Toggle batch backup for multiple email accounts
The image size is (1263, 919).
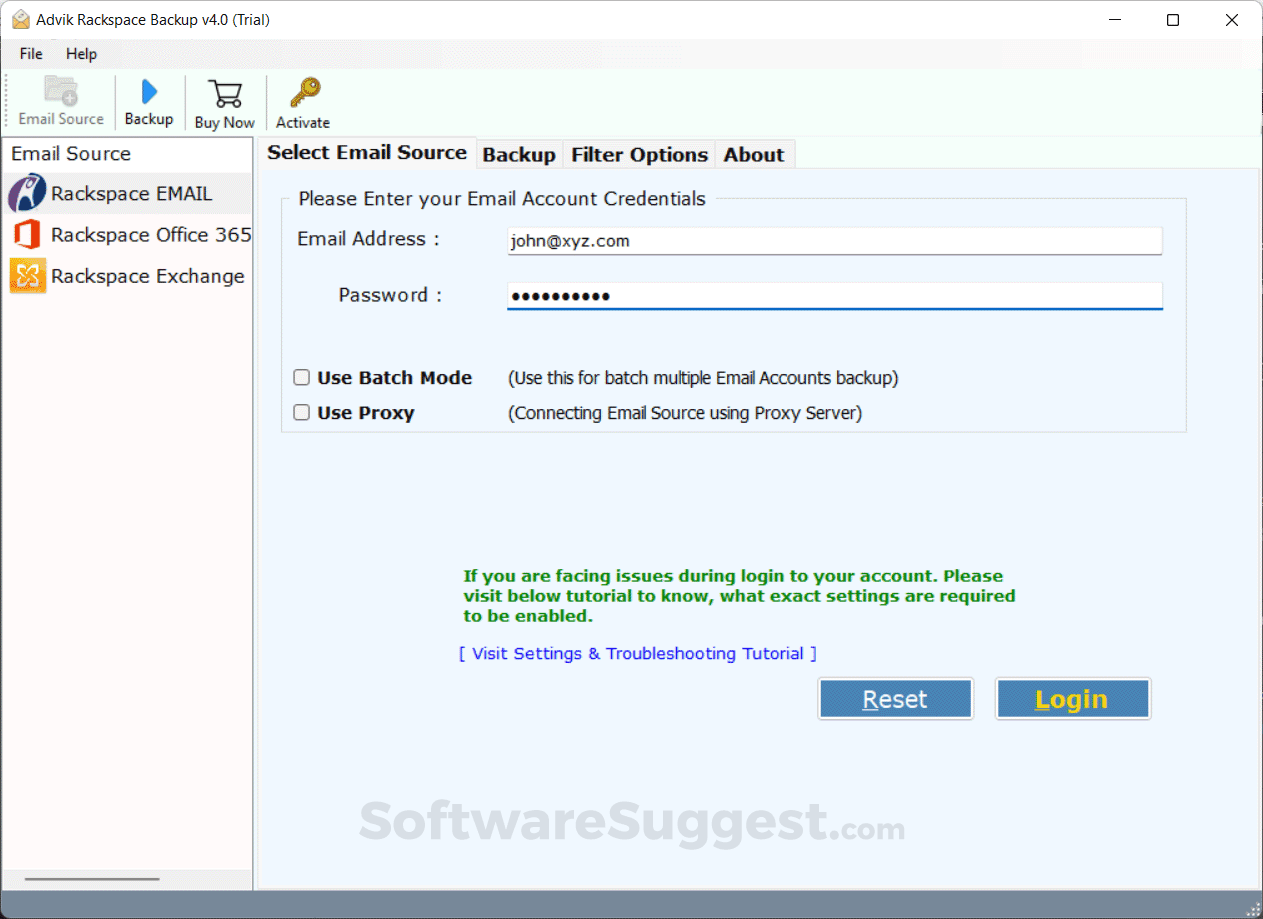301,377
